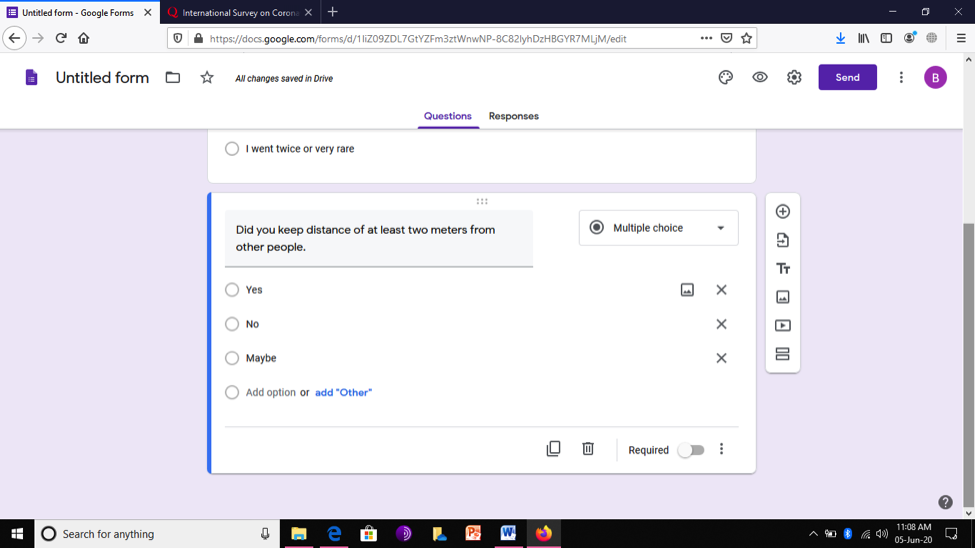
Task: Add a title and description block
Action: (x=782, y=269)
